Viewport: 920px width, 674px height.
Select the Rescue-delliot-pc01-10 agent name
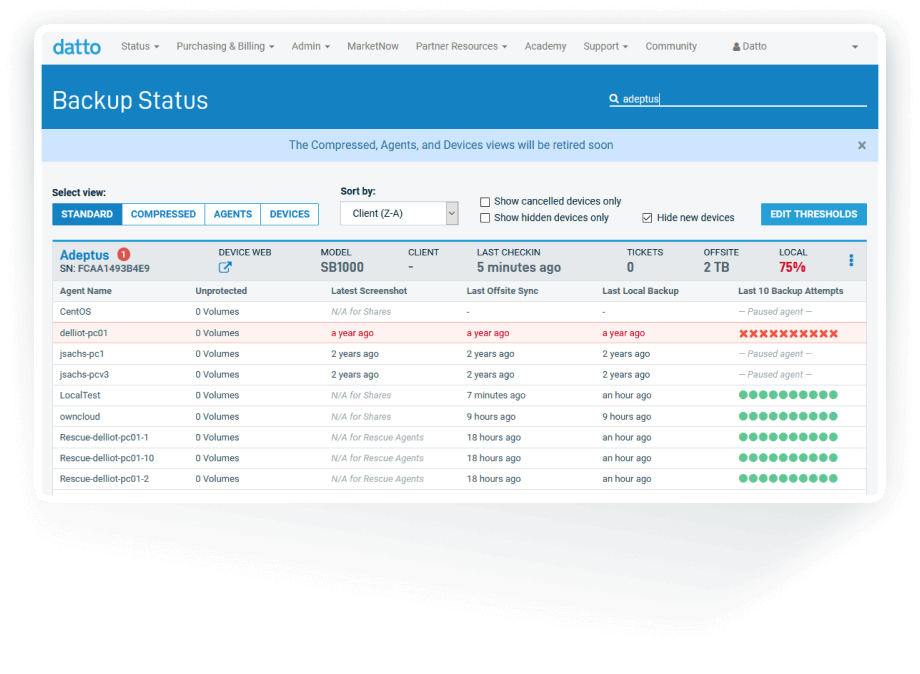[x=107, y=458]
